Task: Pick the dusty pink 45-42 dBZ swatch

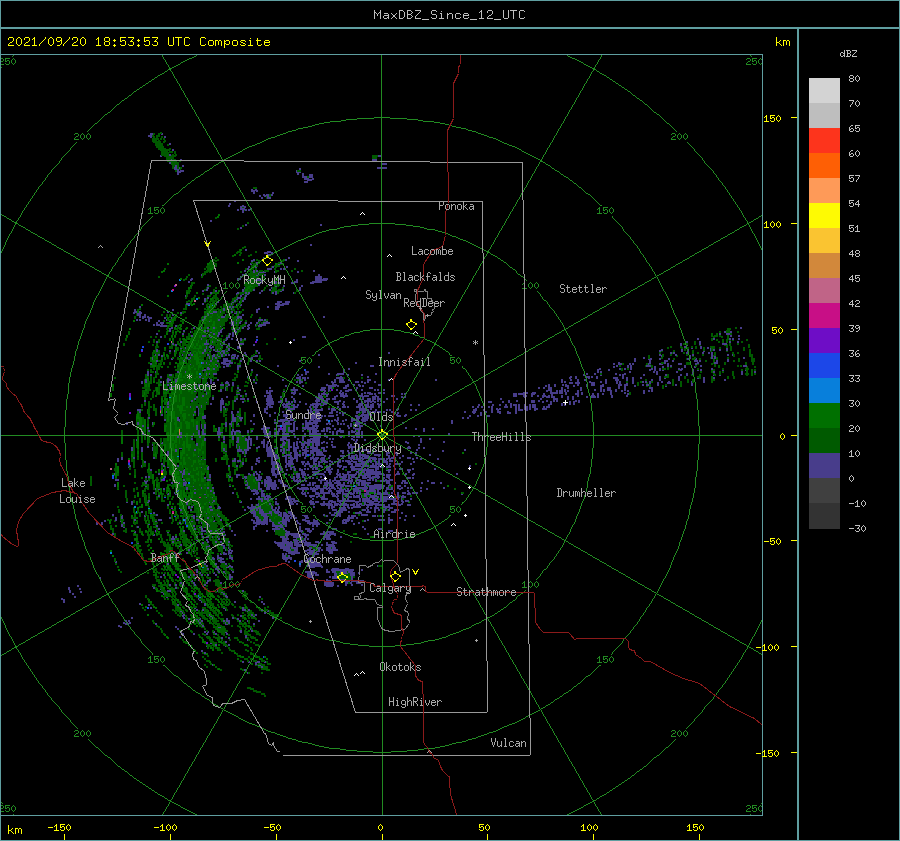Action: [x=824, y=290]
